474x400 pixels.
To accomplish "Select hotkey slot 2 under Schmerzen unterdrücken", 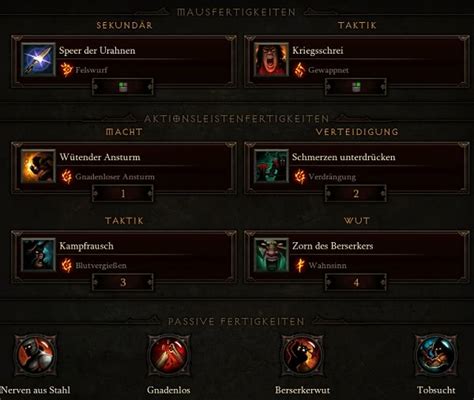I will pos(356,194).
